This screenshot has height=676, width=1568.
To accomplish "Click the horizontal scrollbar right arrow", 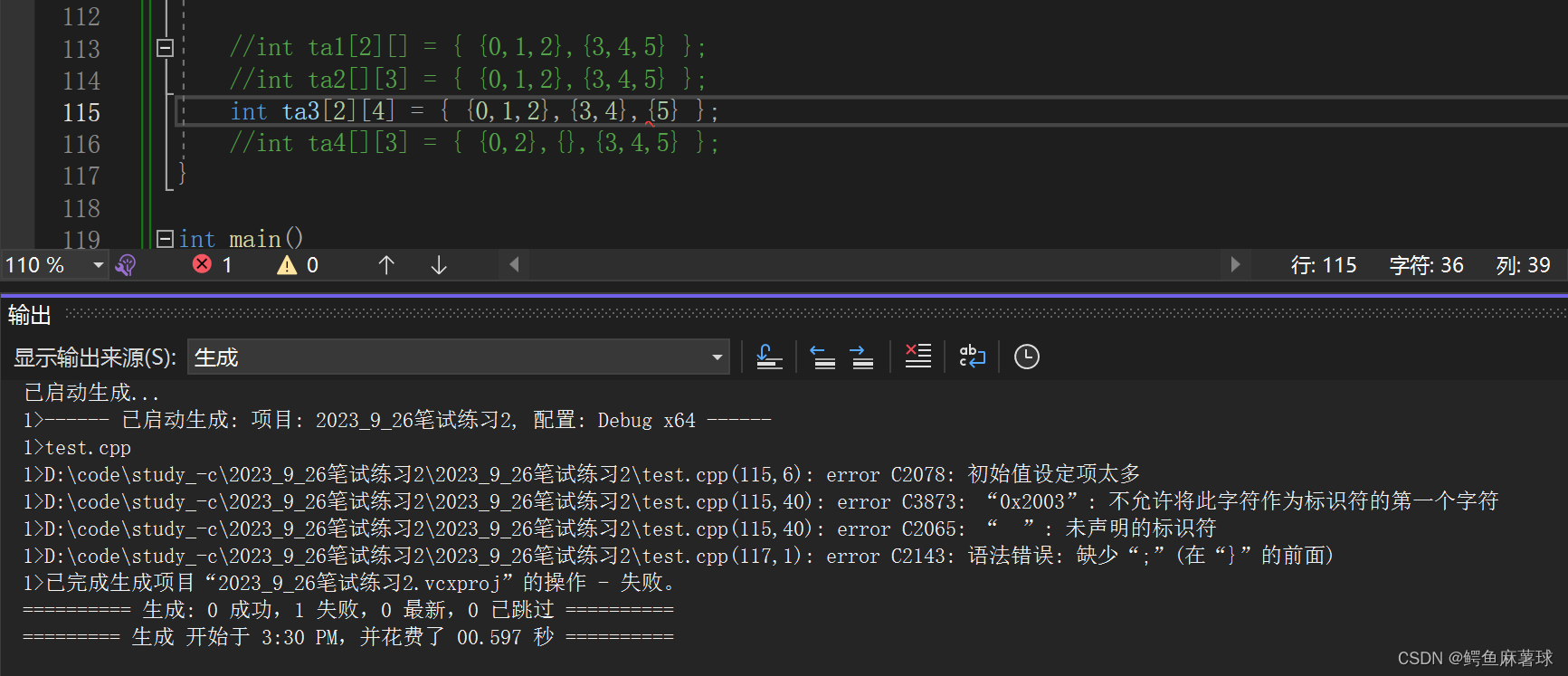I will (1235, 264).
